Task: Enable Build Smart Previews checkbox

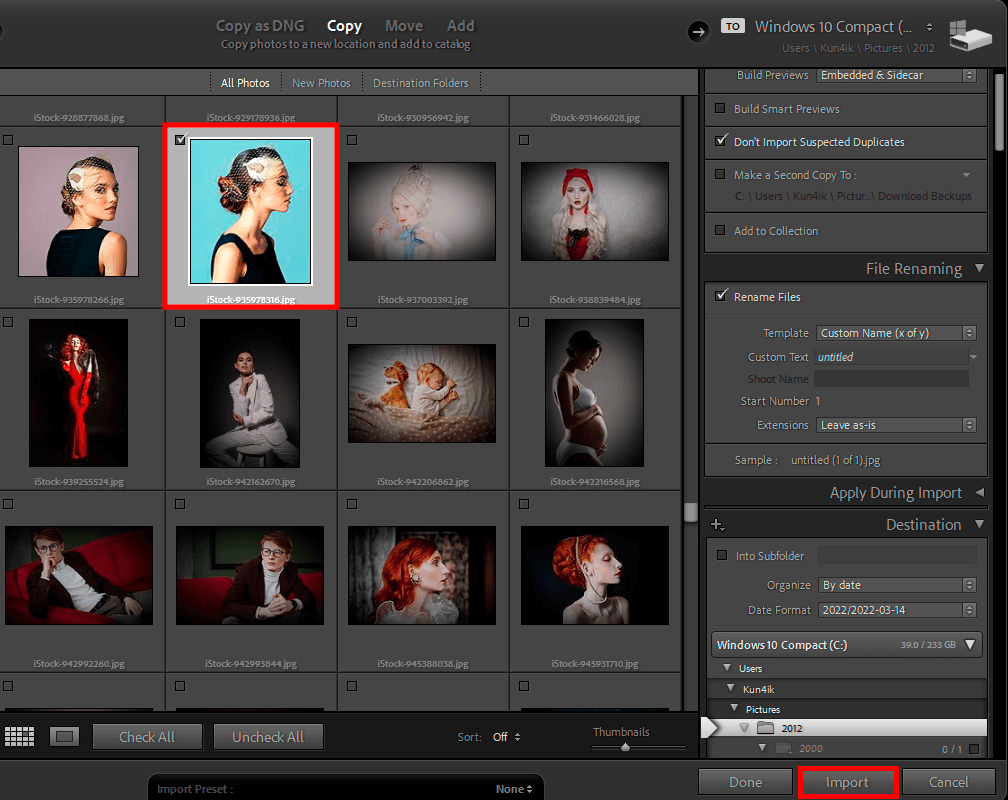Action: pos(720,108)
